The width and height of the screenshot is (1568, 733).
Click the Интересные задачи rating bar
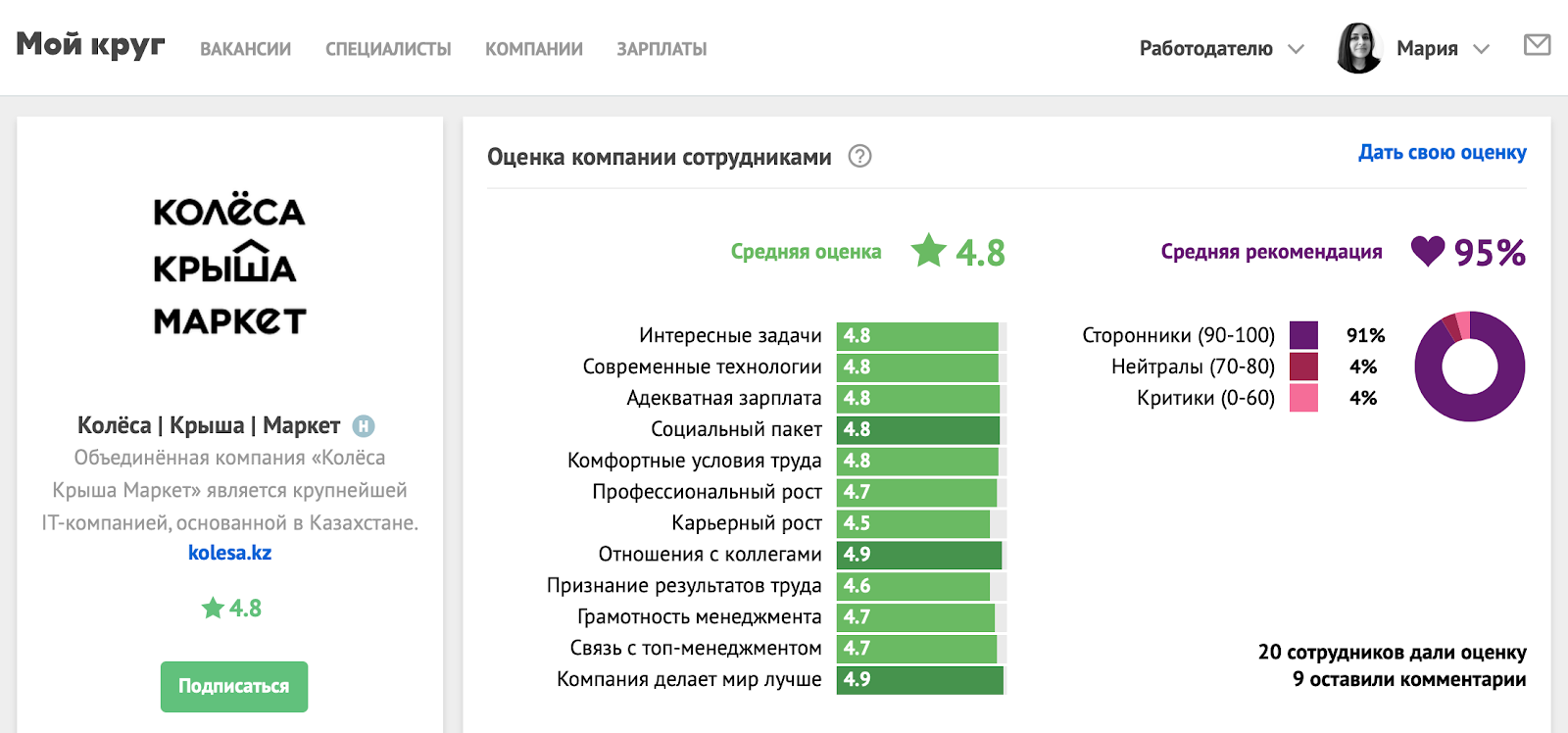921,335
